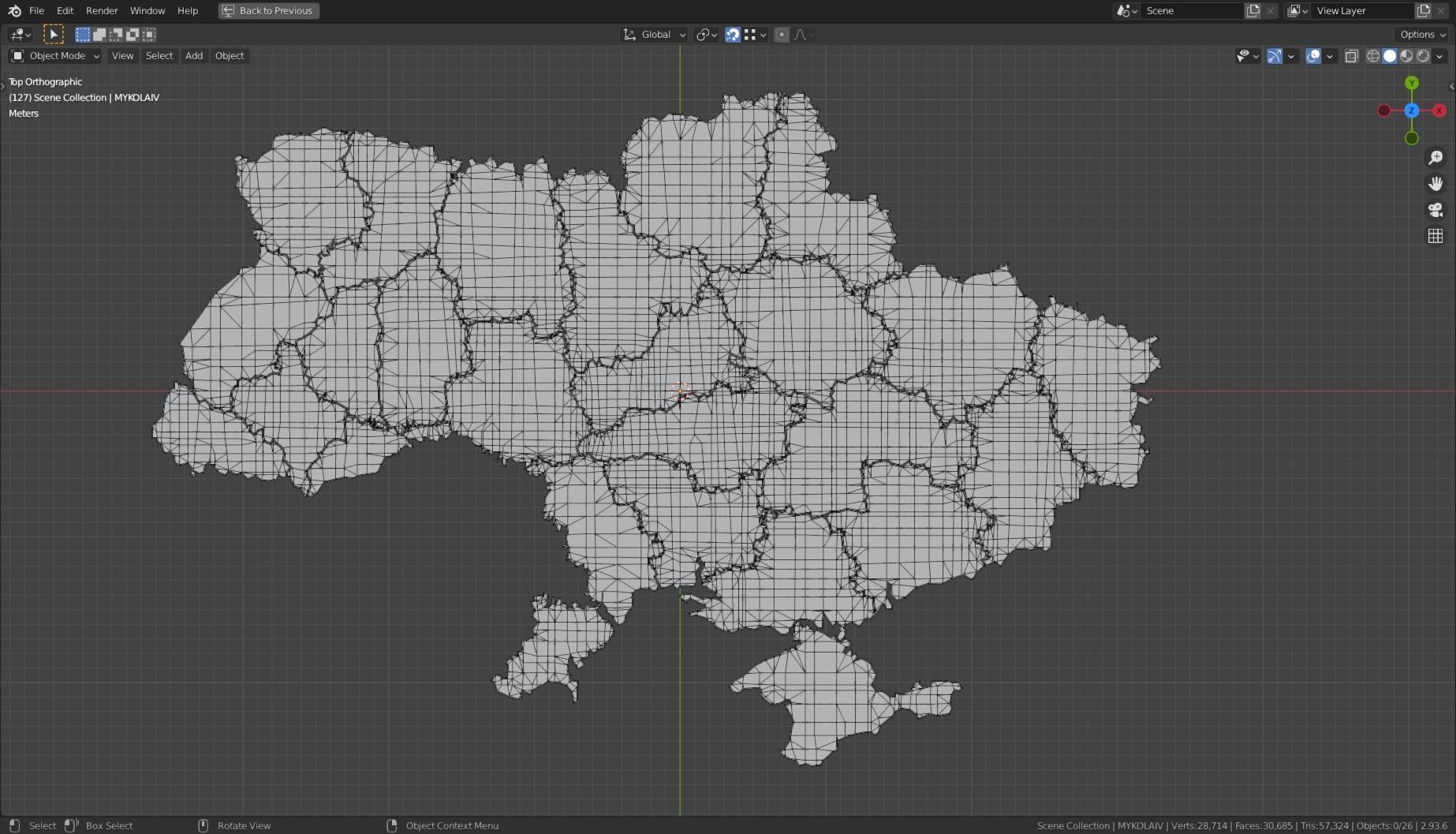Screen dimensions: 1456x834
Task: Open the Object Mode dropdown
Action: 54,55
